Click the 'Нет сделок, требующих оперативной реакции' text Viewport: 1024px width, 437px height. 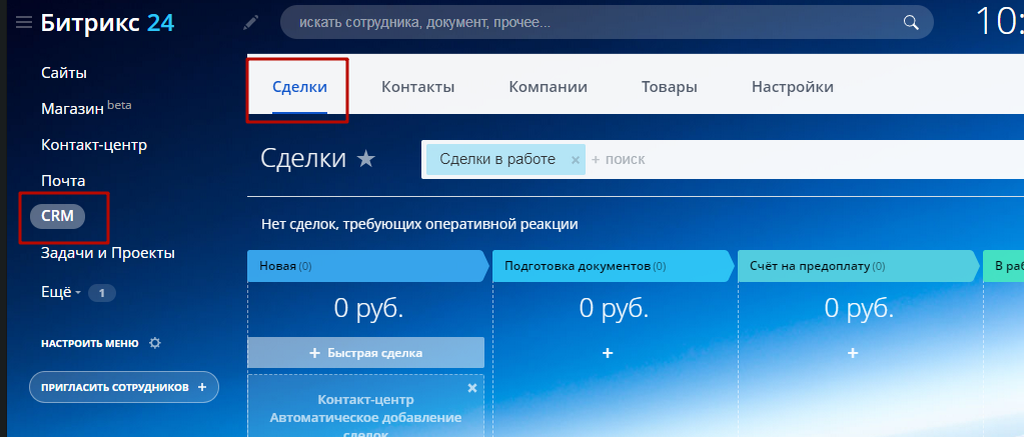pyautogui.click(x=419, y=225)
